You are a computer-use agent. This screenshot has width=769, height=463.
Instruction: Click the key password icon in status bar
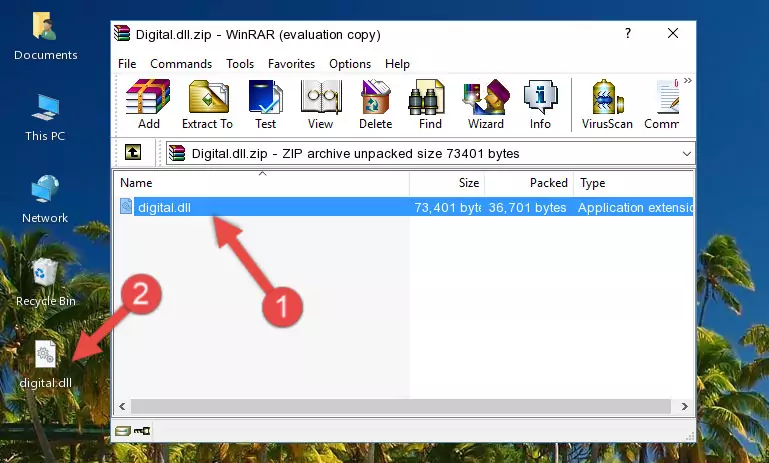tap(142, 431)
